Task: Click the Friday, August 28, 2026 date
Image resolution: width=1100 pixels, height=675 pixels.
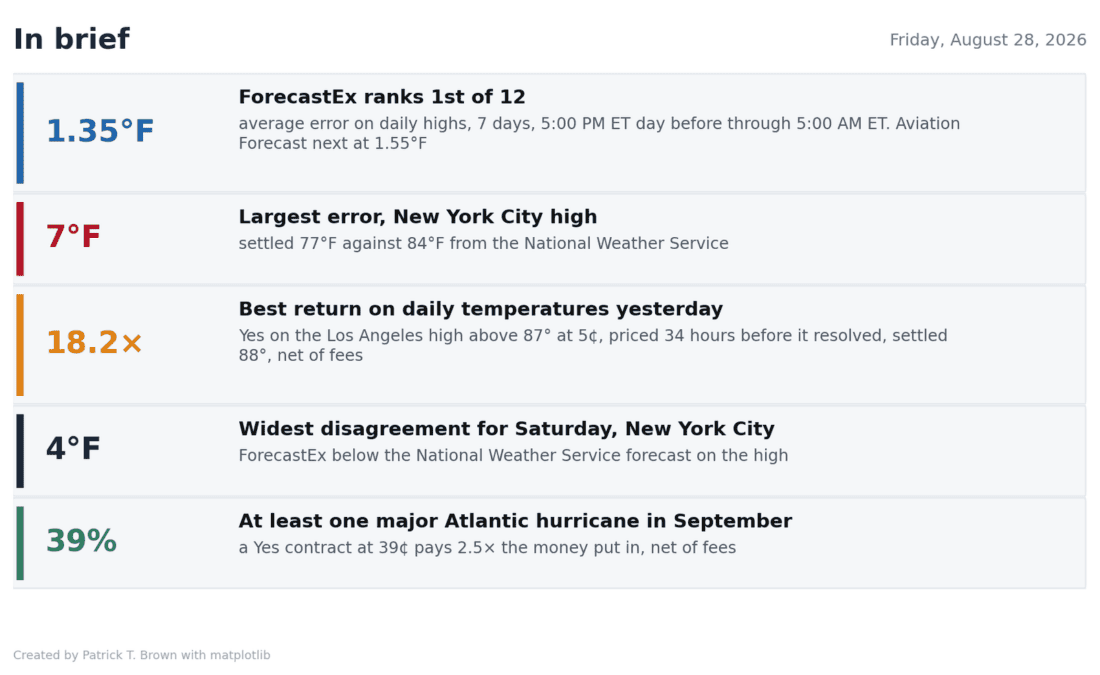Action: (x=988, y=40)
